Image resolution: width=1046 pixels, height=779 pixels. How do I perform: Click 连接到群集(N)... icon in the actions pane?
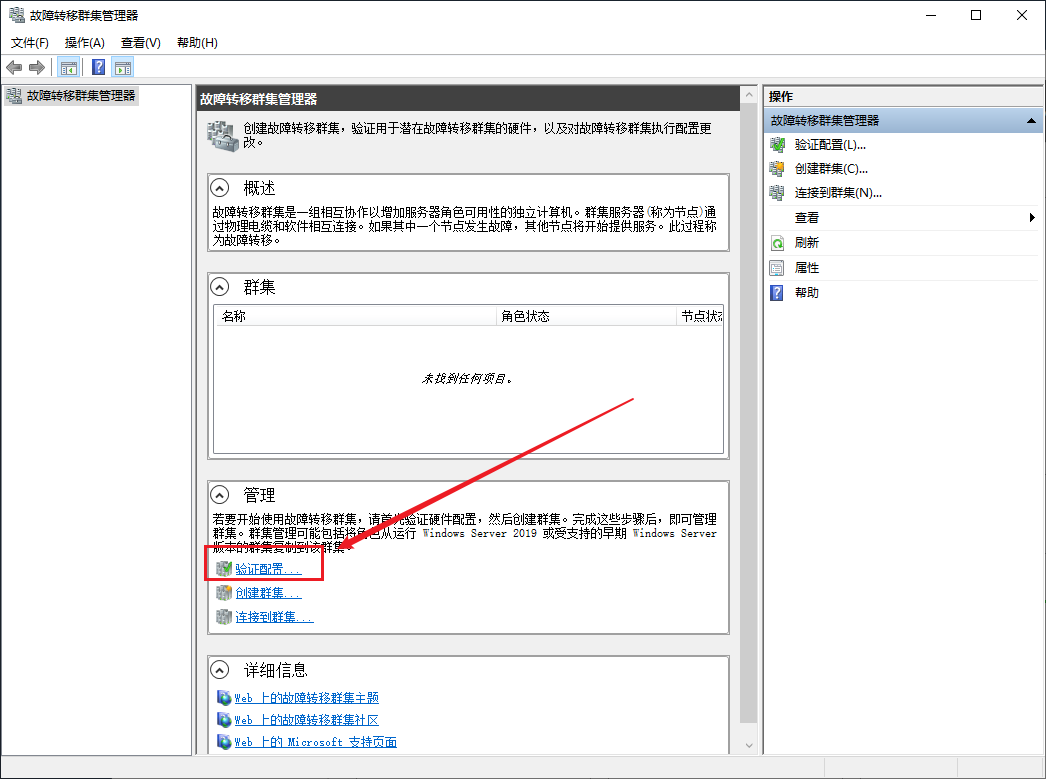click(x=777, y=193)
